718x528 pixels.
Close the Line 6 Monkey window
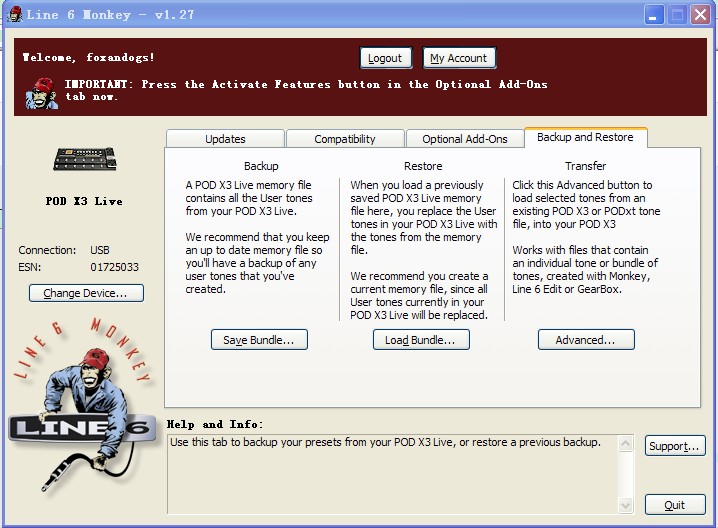pos(701,15)
